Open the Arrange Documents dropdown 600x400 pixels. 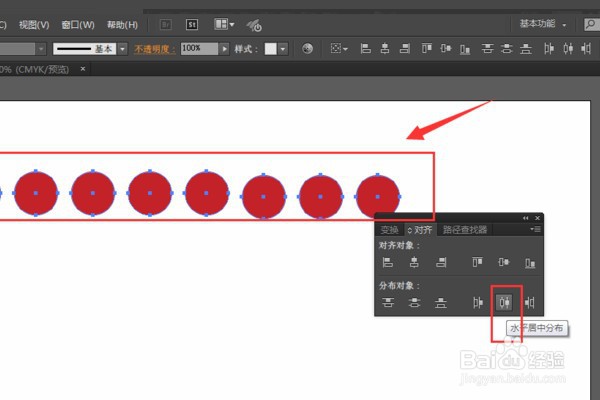click(224, 24)
